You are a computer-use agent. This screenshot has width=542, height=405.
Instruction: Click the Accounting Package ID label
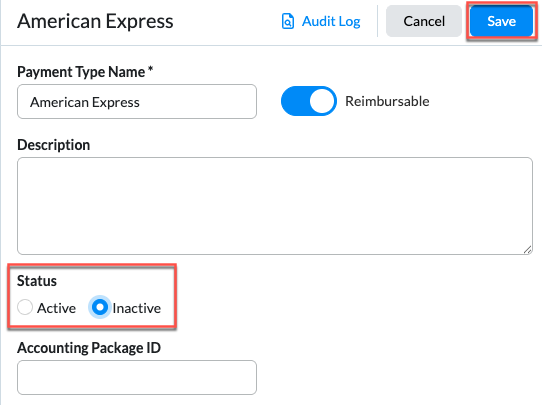point(89,348)
